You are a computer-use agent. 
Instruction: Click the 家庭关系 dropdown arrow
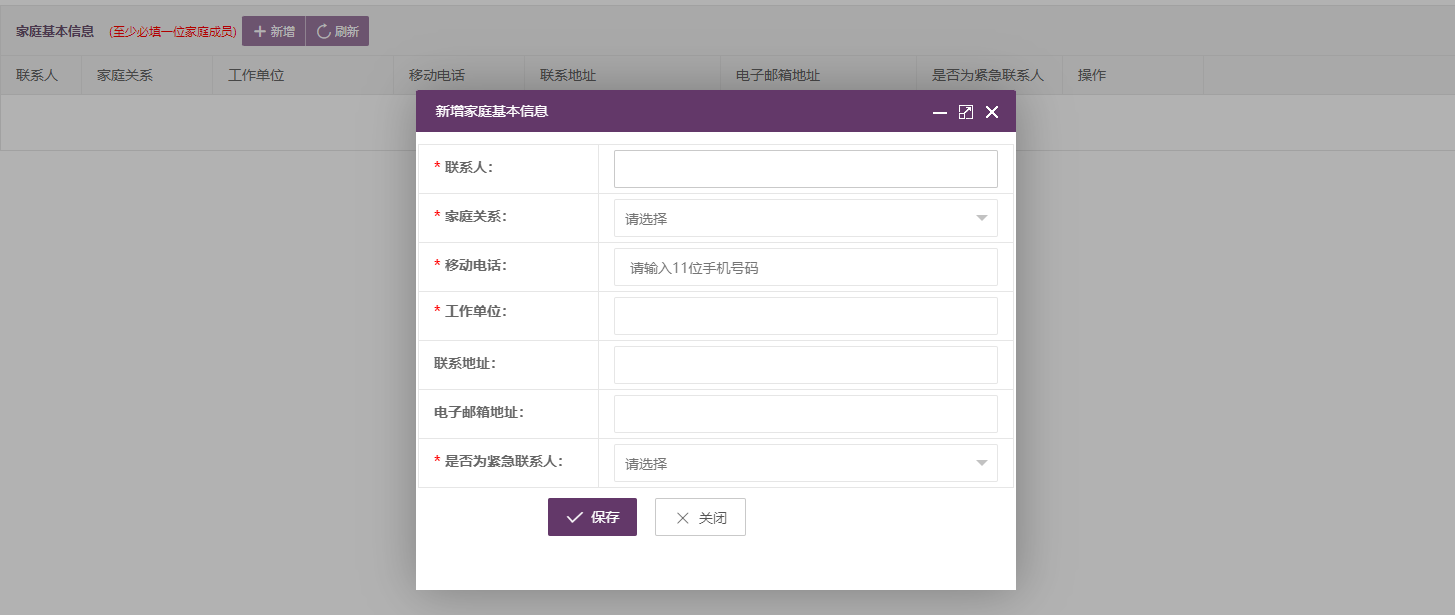[981, 218]
